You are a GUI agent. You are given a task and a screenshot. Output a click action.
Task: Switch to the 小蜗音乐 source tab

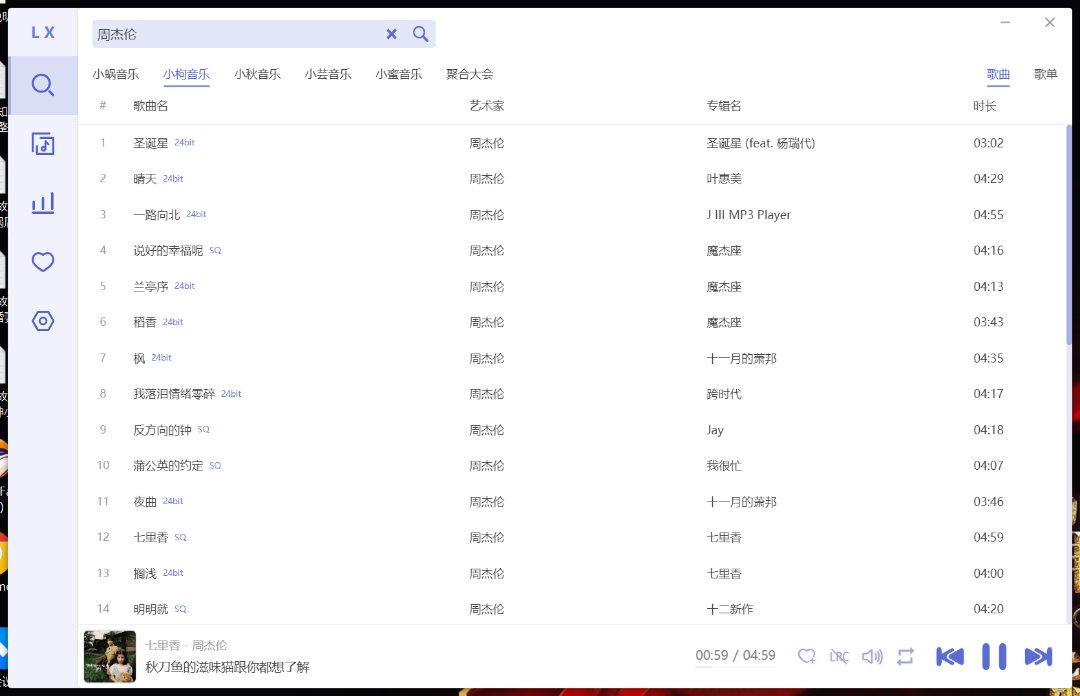click(115, 74)
